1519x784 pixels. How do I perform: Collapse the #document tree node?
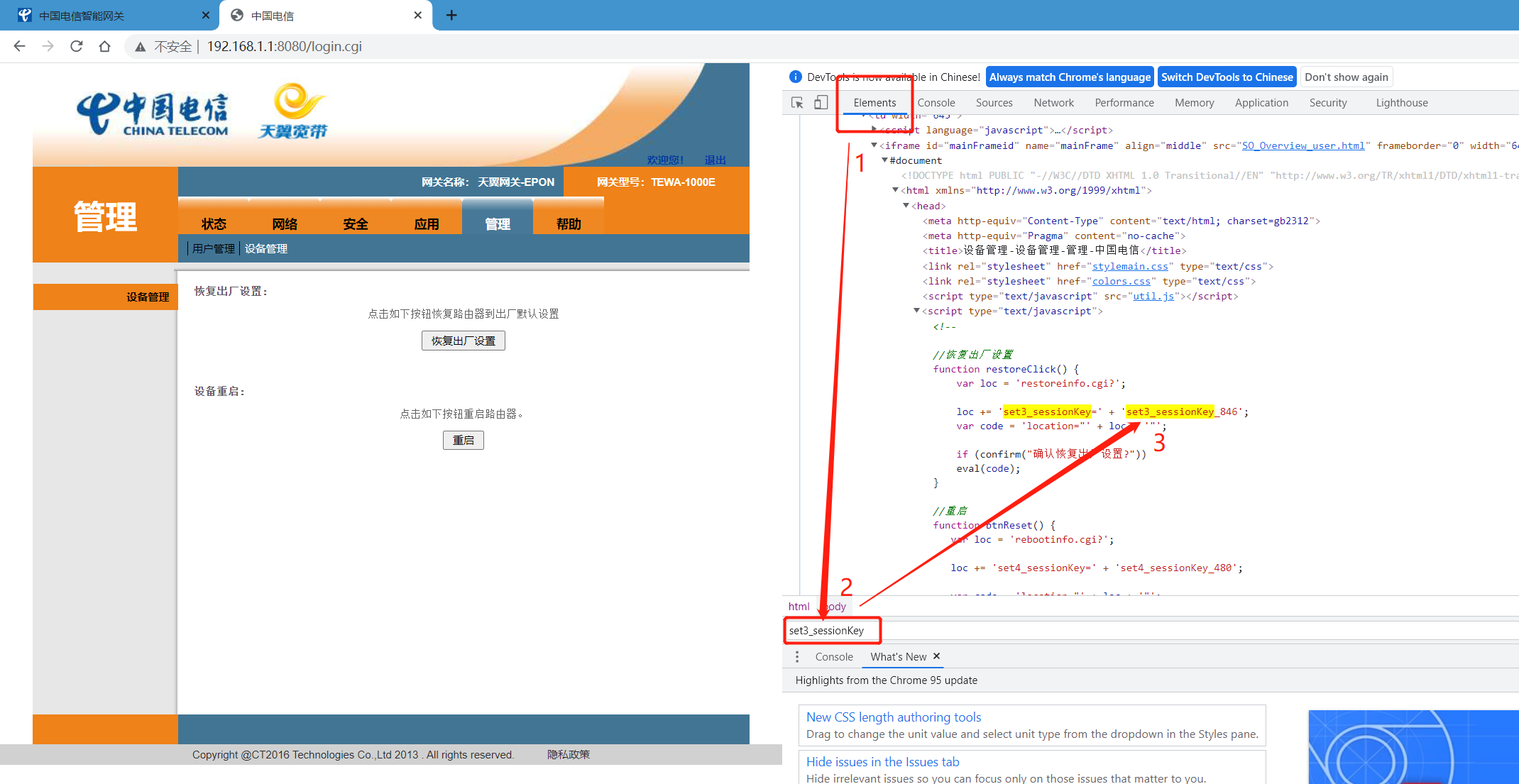(x=885, y=160)
